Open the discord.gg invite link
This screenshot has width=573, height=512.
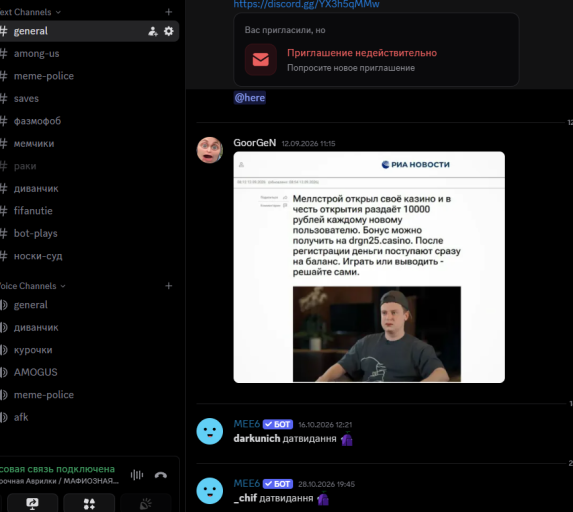click(306, 4)
